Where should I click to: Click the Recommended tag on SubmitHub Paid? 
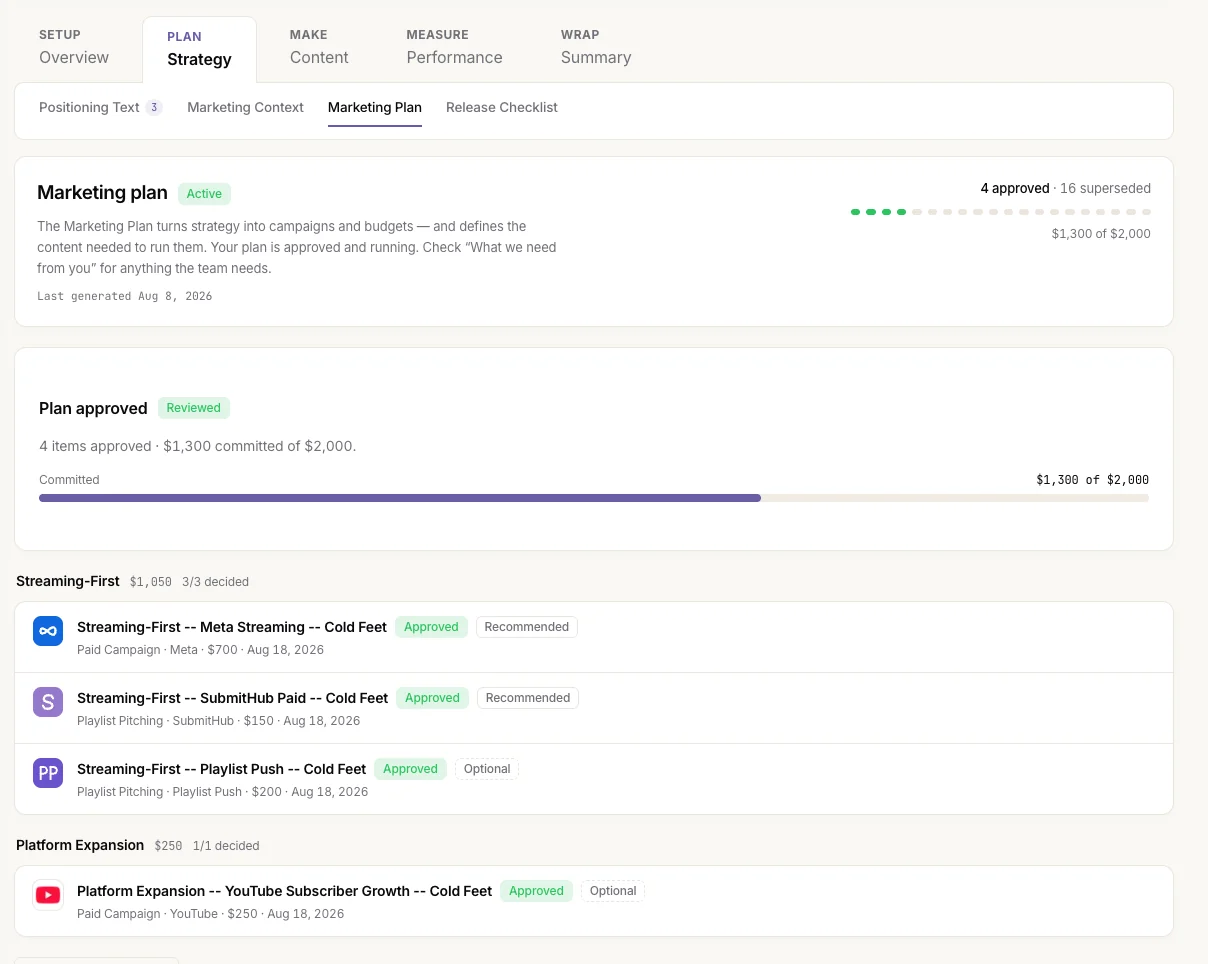click(528, 698)
